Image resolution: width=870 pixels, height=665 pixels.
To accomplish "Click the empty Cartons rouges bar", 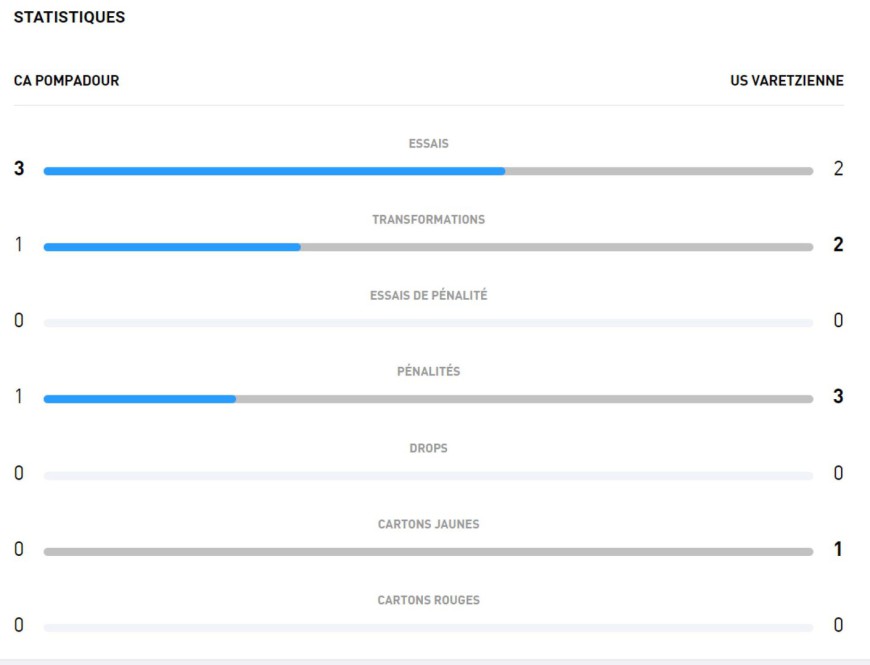I will pos(428,627).
